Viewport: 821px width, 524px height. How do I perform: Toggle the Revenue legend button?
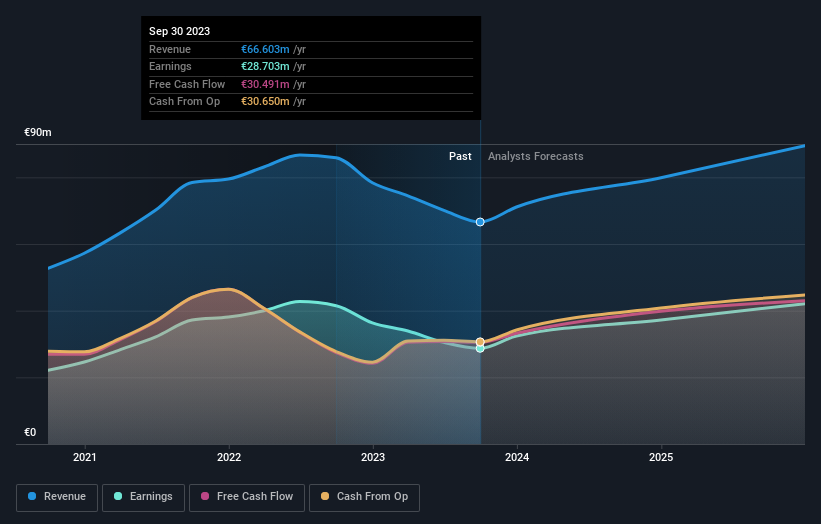pyautogui.click(x=57, y=497)
